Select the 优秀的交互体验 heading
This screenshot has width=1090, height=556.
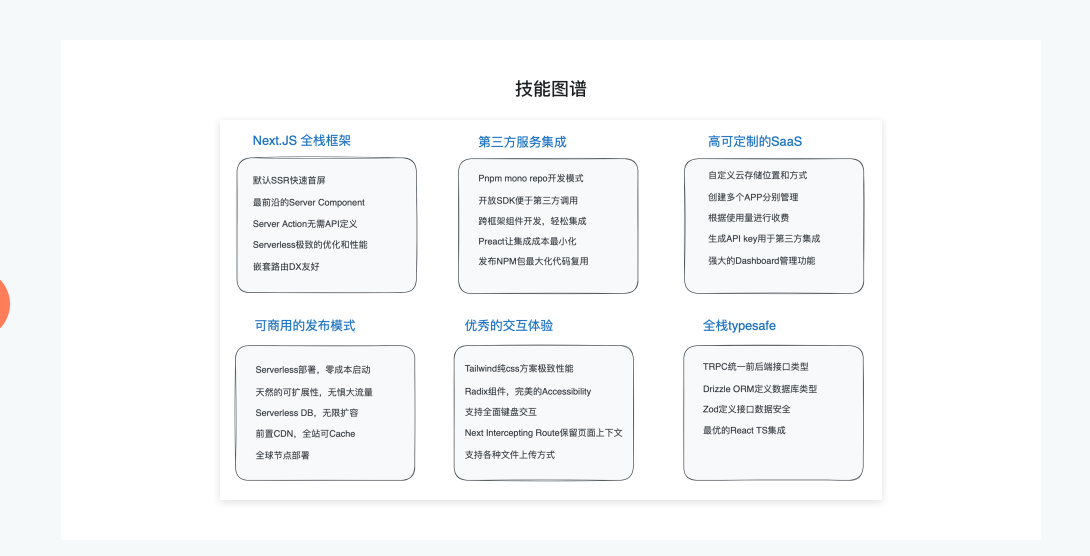[509, 326]
